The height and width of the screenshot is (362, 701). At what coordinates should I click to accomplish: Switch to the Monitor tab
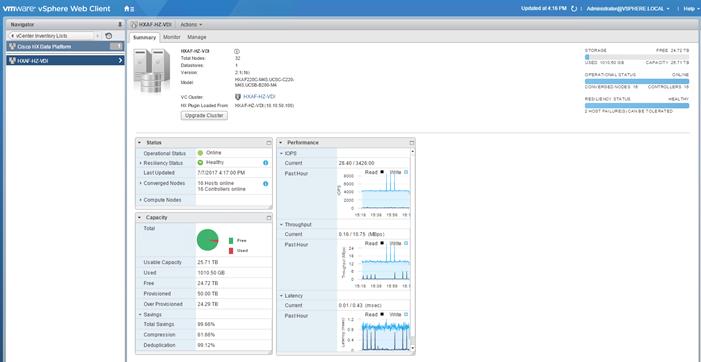(172, 37)
